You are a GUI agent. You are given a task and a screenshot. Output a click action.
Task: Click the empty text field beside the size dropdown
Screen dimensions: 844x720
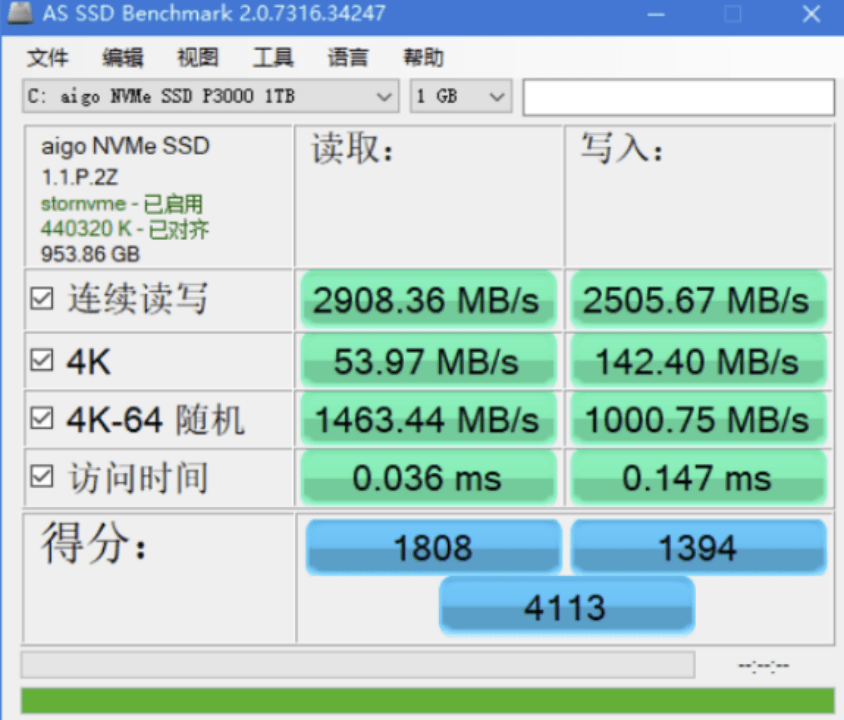click(x=678, y=96)
